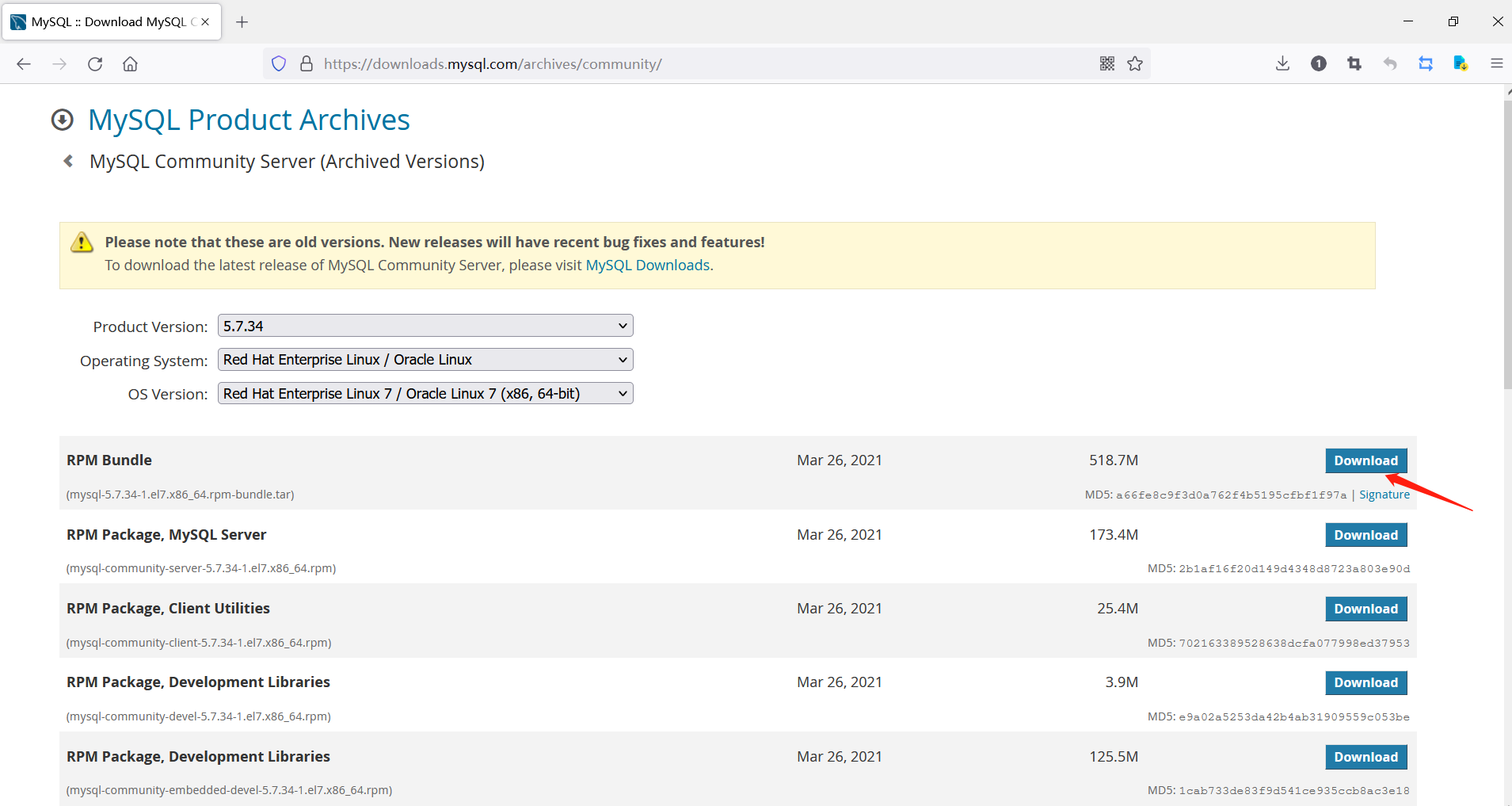Image resolution: width=1512 pixels, height=806 pixels.
Task: Select the MySQL Download tab
Action: tap(112, 22)
